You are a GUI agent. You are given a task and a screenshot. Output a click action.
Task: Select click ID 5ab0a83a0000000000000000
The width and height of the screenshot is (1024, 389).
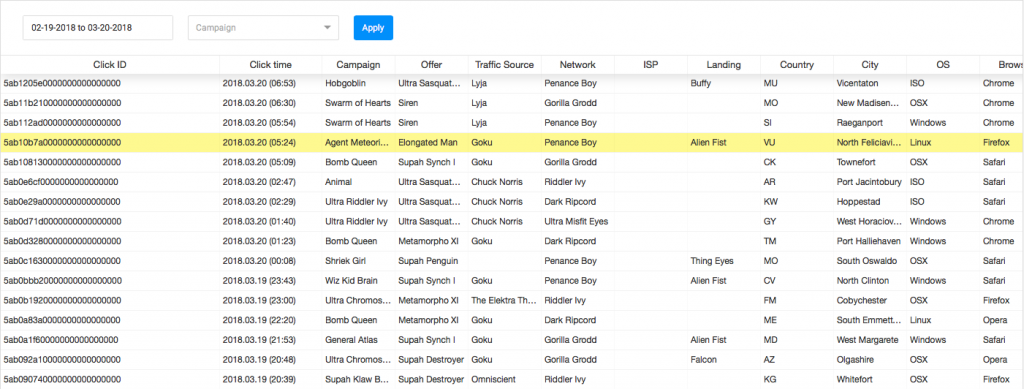tap(62, 320)
